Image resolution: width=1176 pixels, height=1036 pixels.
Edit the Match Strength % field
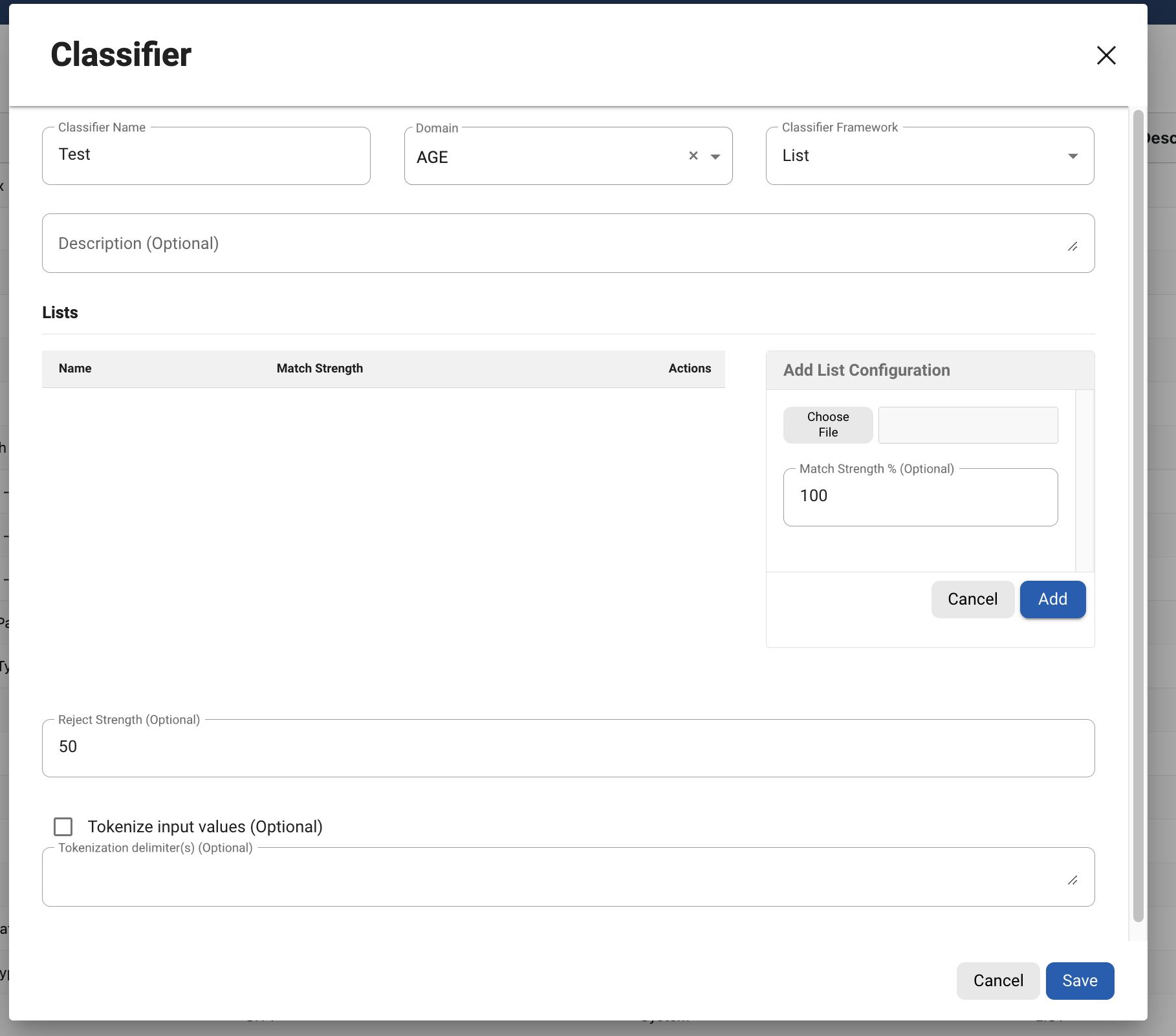click(920, 497)
